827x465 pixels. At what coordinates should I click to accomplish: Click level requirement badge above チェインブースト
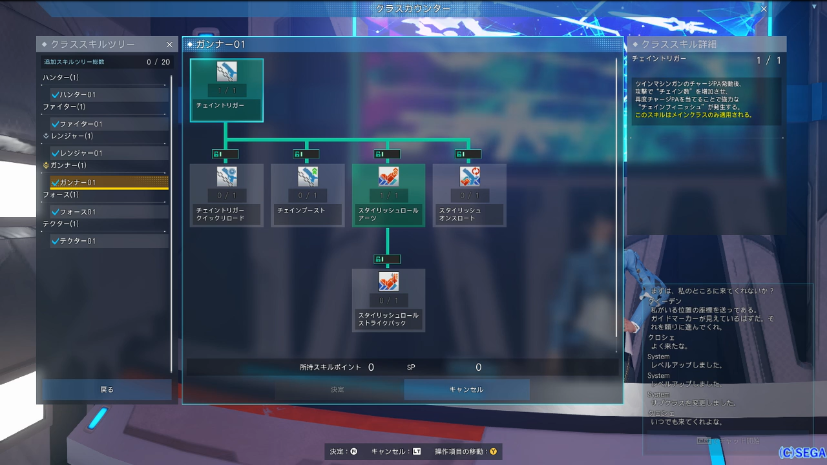pyautogui.click(x=306, y=154)
